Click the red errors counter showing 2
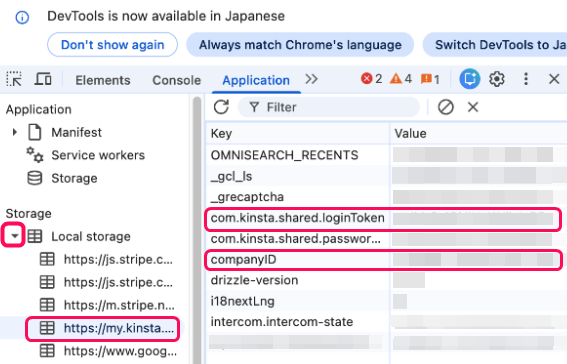This screenshot has width=567, height=364. click(x=371, y=79)
